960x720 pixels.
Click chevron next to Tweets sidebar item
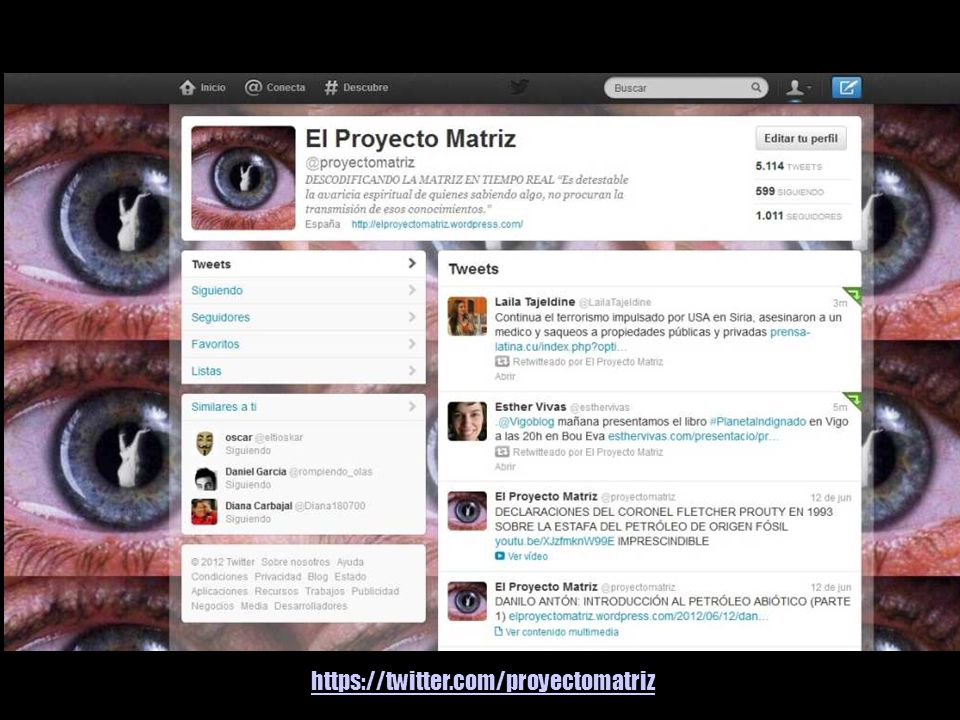click(412, 263)
